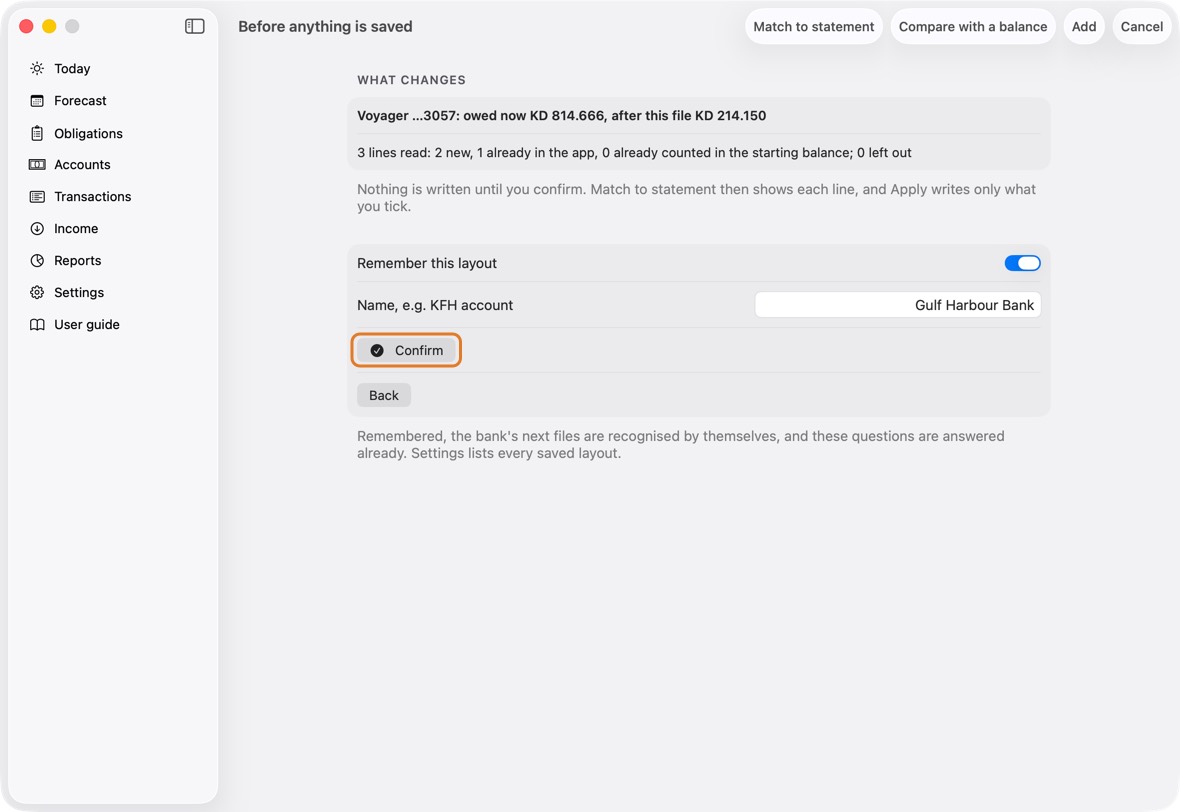Toggle the sidebar visibility icon

click(194, 26)
